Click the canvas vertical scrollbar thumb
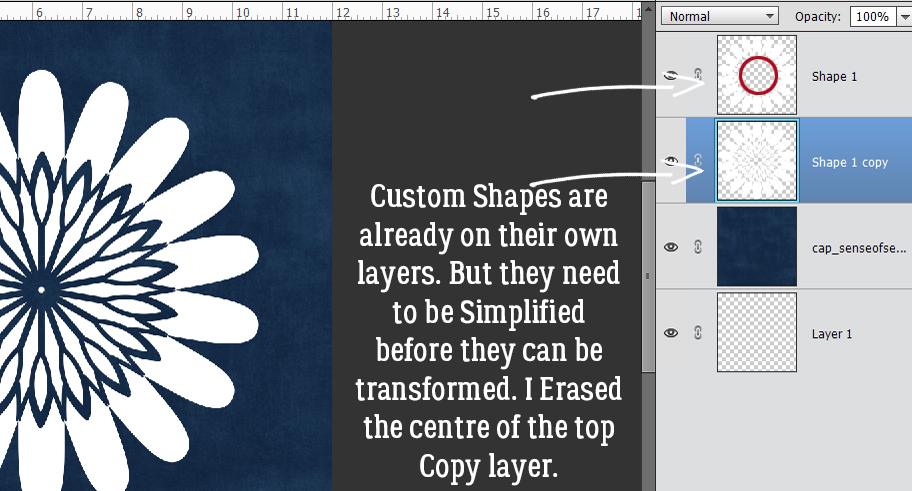Image resolution: width=912 pixels, height=491 pixels. point(648,276)
